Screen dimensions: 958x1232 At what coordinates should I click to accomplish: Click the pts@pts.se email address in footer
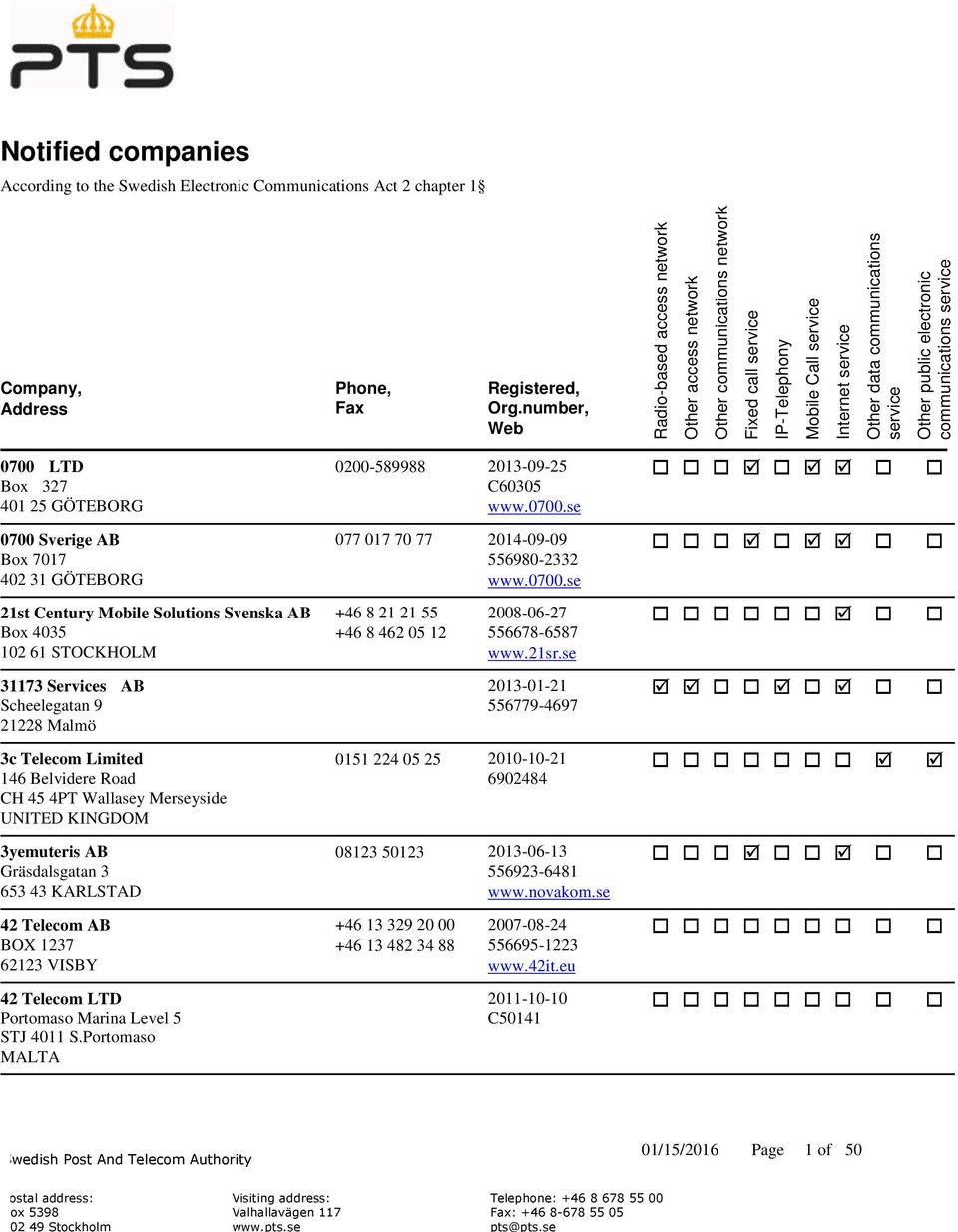point(523,1227)
